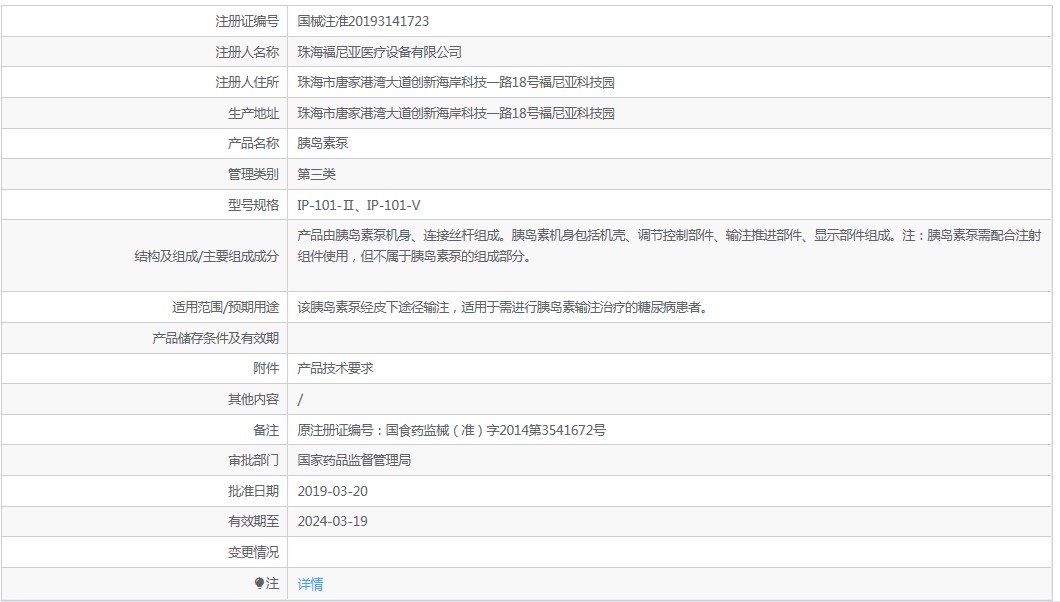
Task: Click the 审批部门 label
Action: (253, 460)
